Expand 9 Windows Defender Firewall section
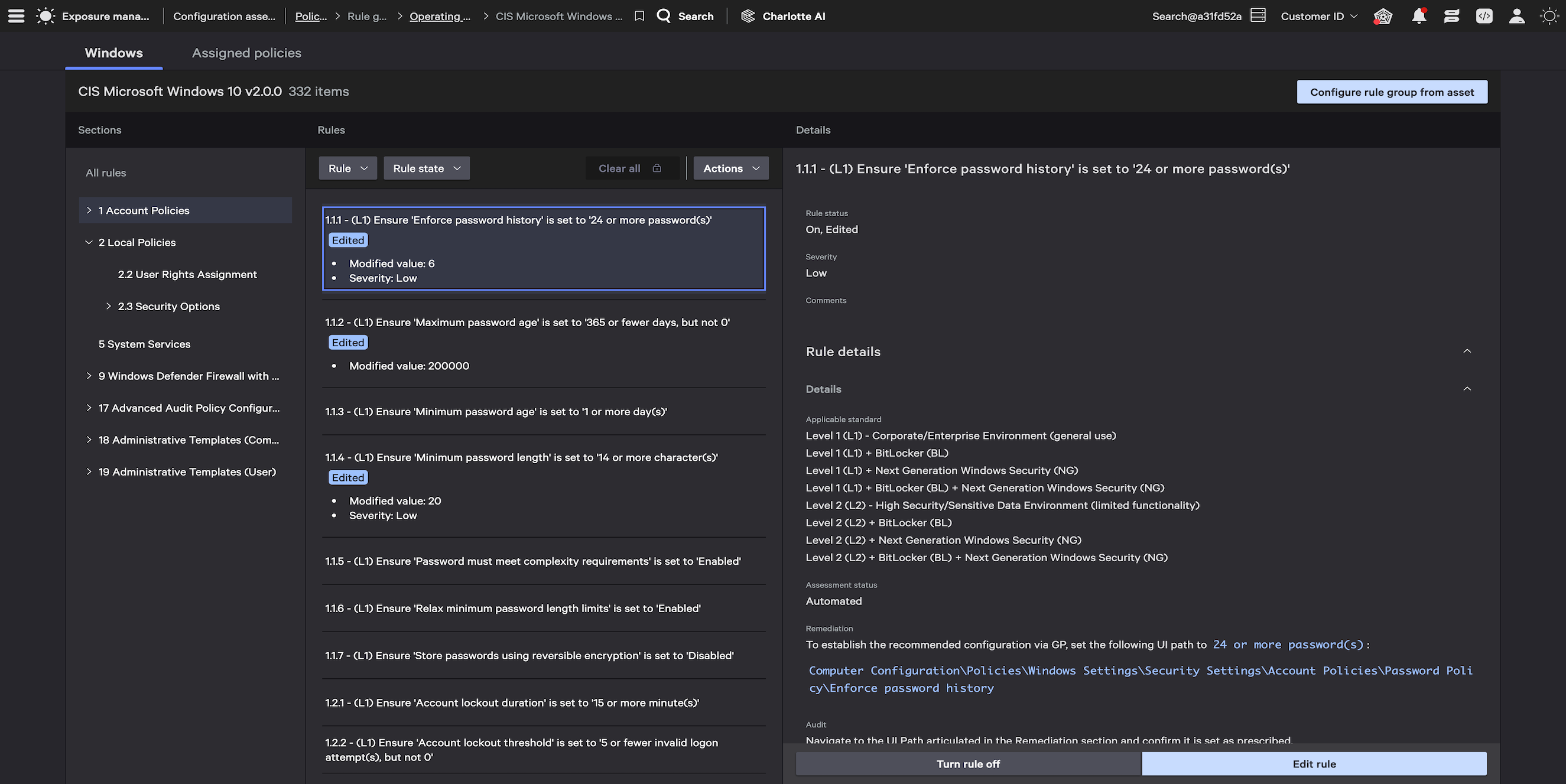Screen dimensions: 1566x784 [x=89, y=376]
